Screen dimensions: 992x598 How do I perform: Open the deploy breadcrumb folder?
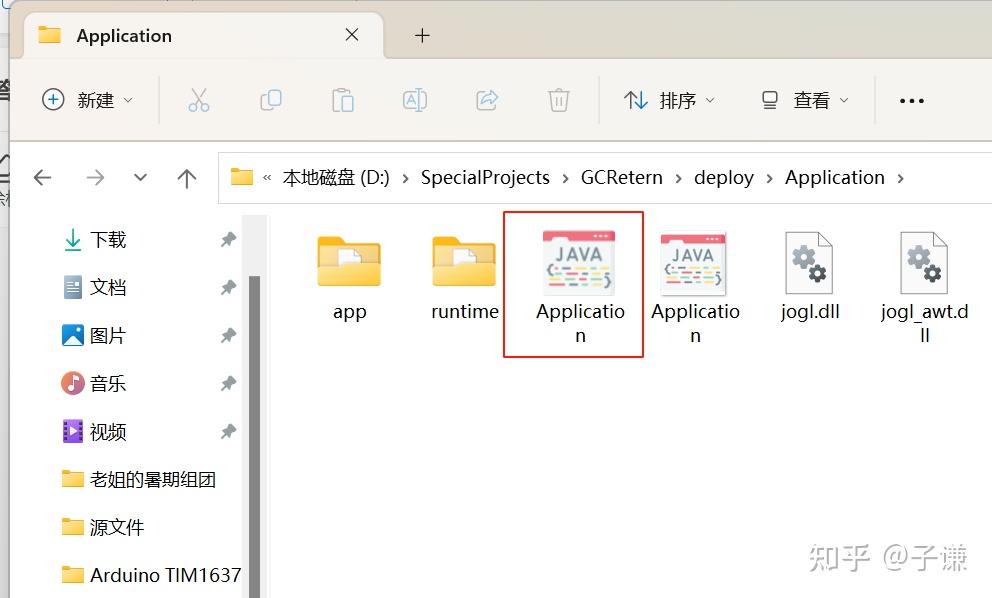coord(724,177)
